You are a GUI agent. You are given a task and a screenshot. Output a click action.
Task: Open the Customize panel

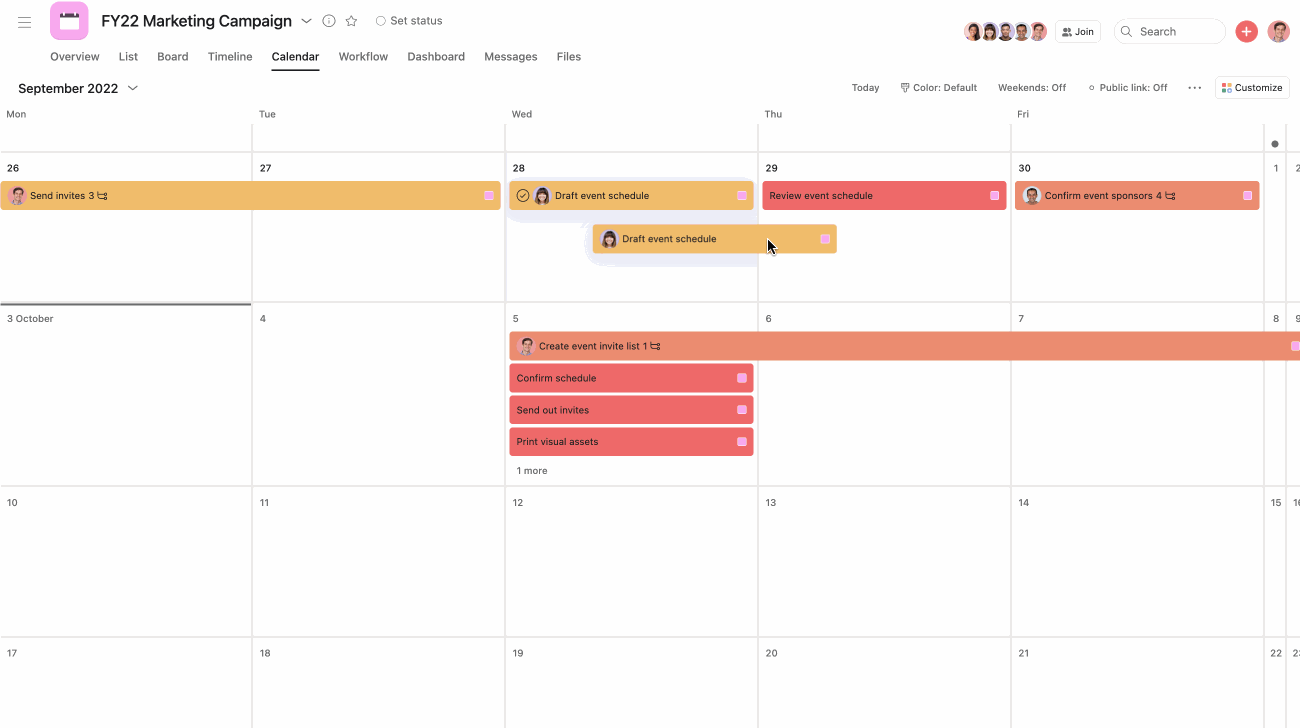[1251, 87]
